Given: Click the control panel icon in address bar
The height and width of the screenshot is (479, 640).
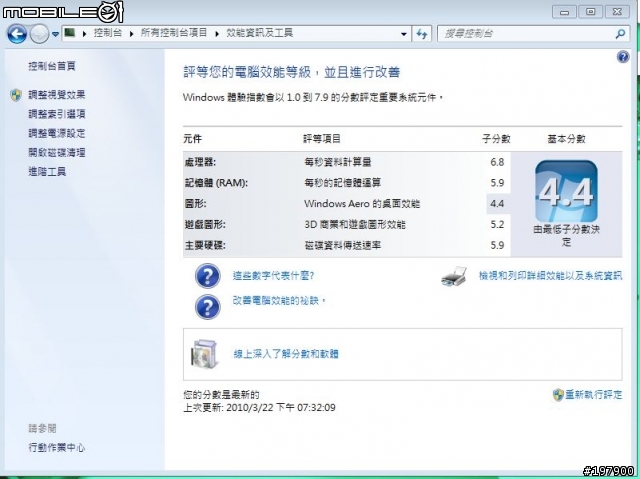Looking at the screenshot, I should click(70, 32).
